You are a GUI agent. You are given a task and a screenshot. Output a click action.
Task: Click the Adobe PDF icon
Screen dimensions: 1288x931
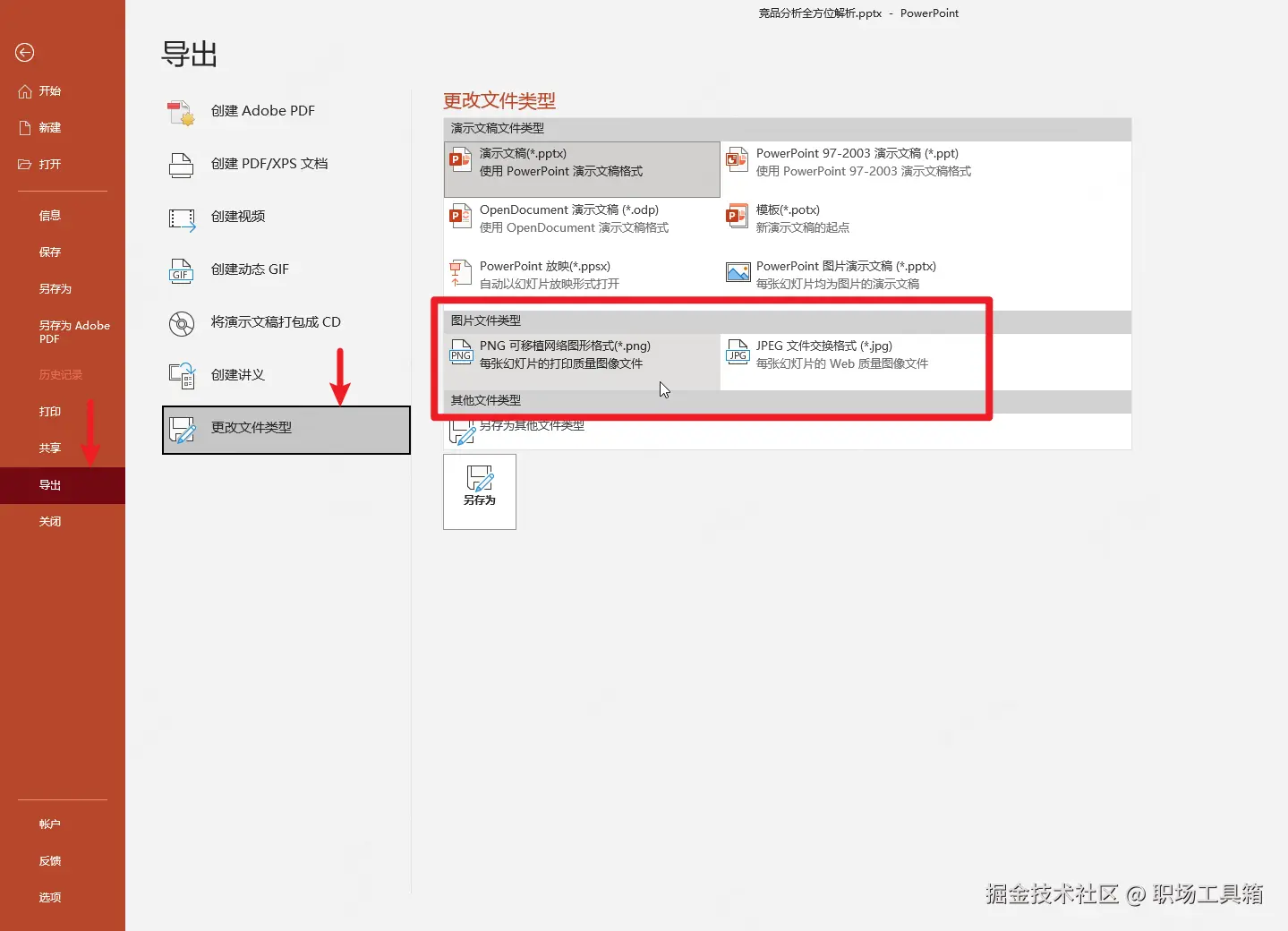[181, 113]
